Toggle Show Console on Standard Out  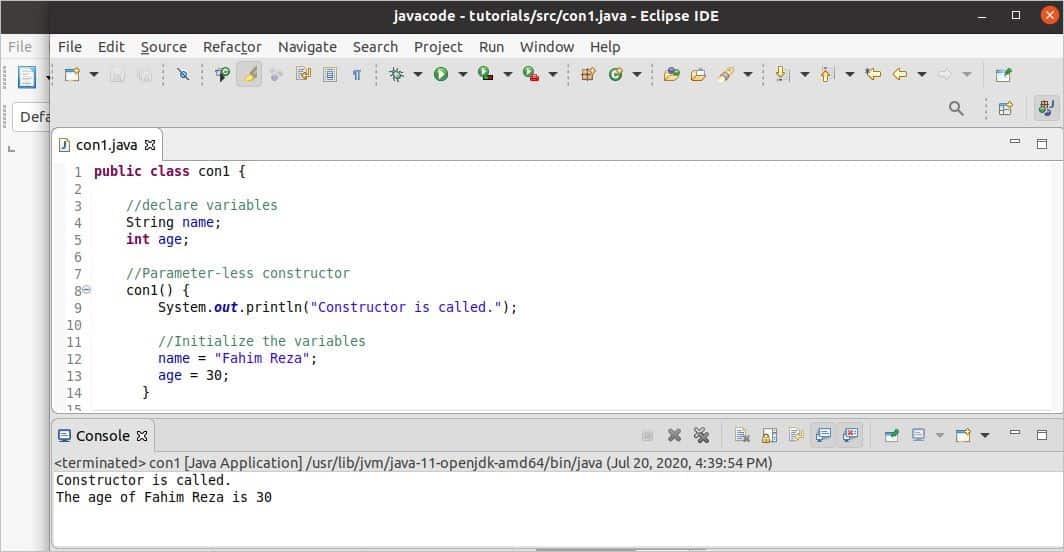[x=823, y=435]
